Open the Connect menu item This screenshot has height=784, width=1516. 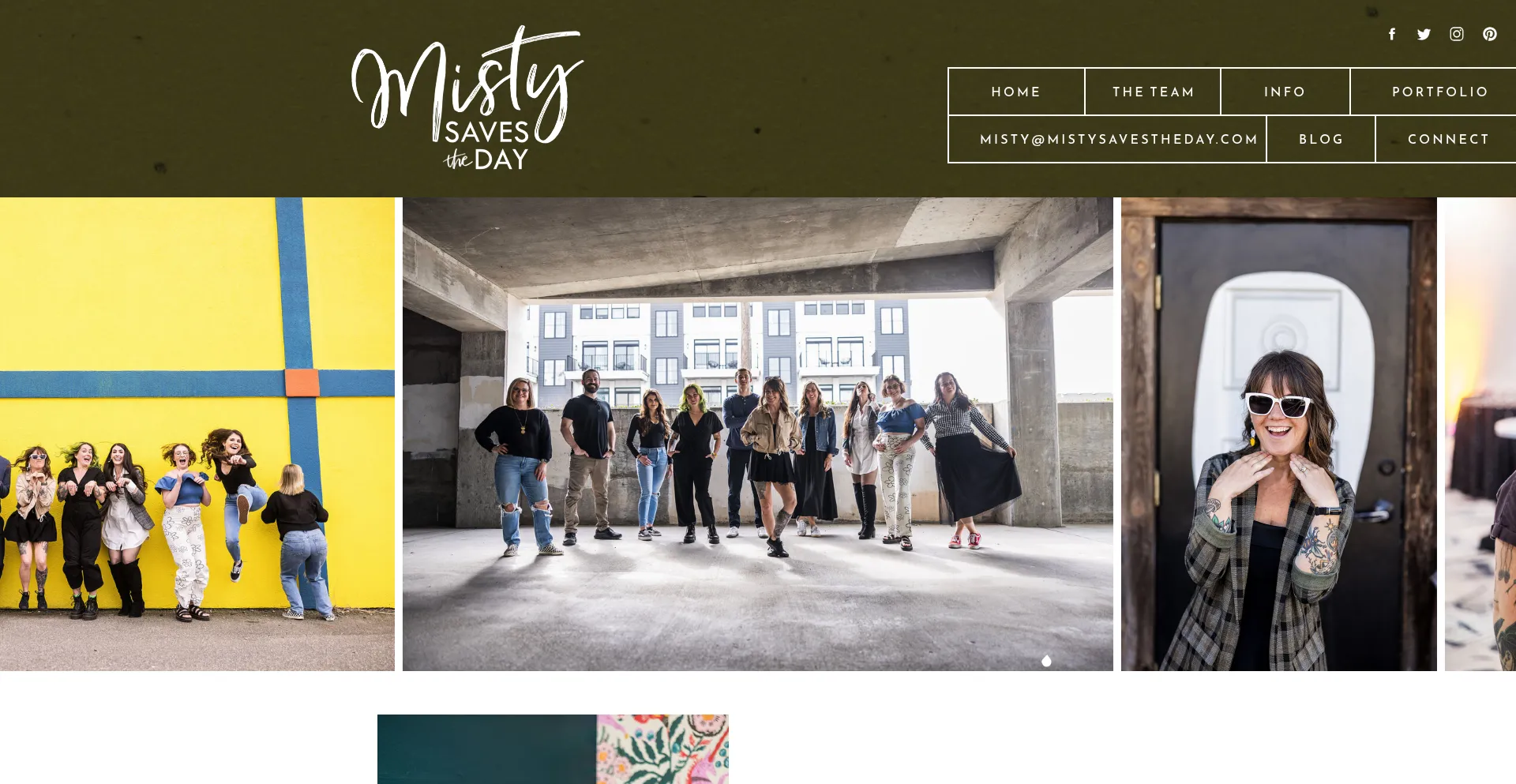pyautogui.click(x=1448, y=139)
